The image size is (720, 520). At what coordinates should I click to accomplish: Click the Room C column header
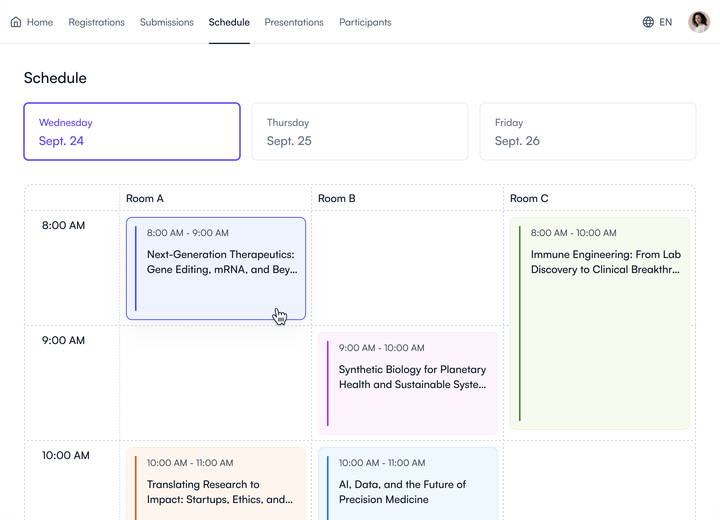click(x=529, y=198)
